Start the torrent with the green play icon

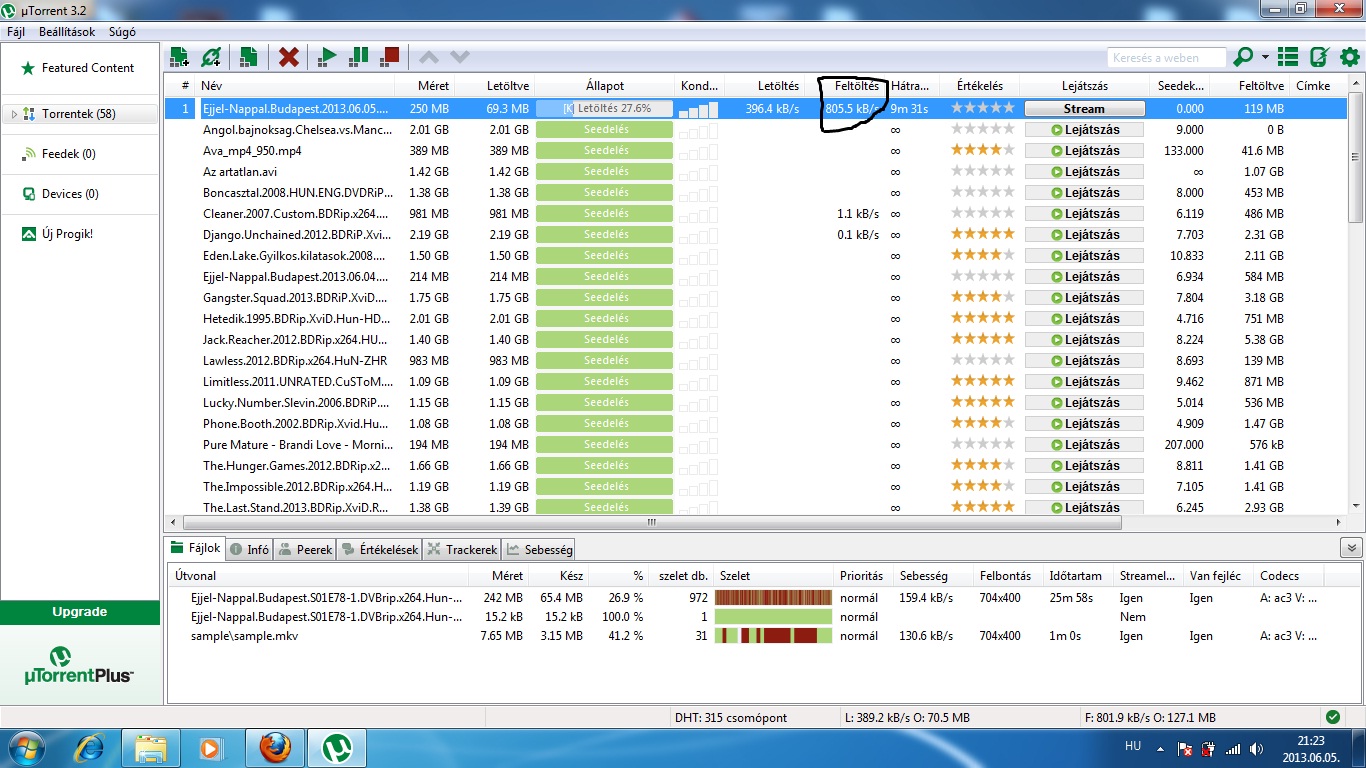pos(327,57)
